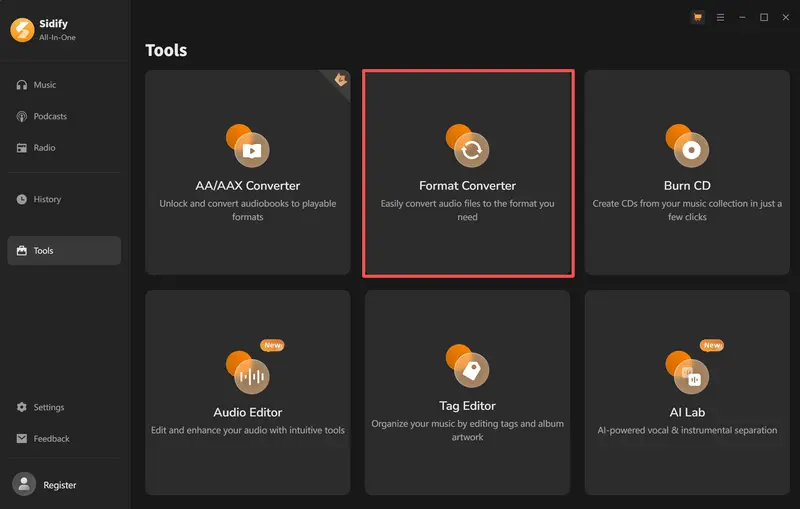Click the Format Converter title

click(x=467, y=186)
